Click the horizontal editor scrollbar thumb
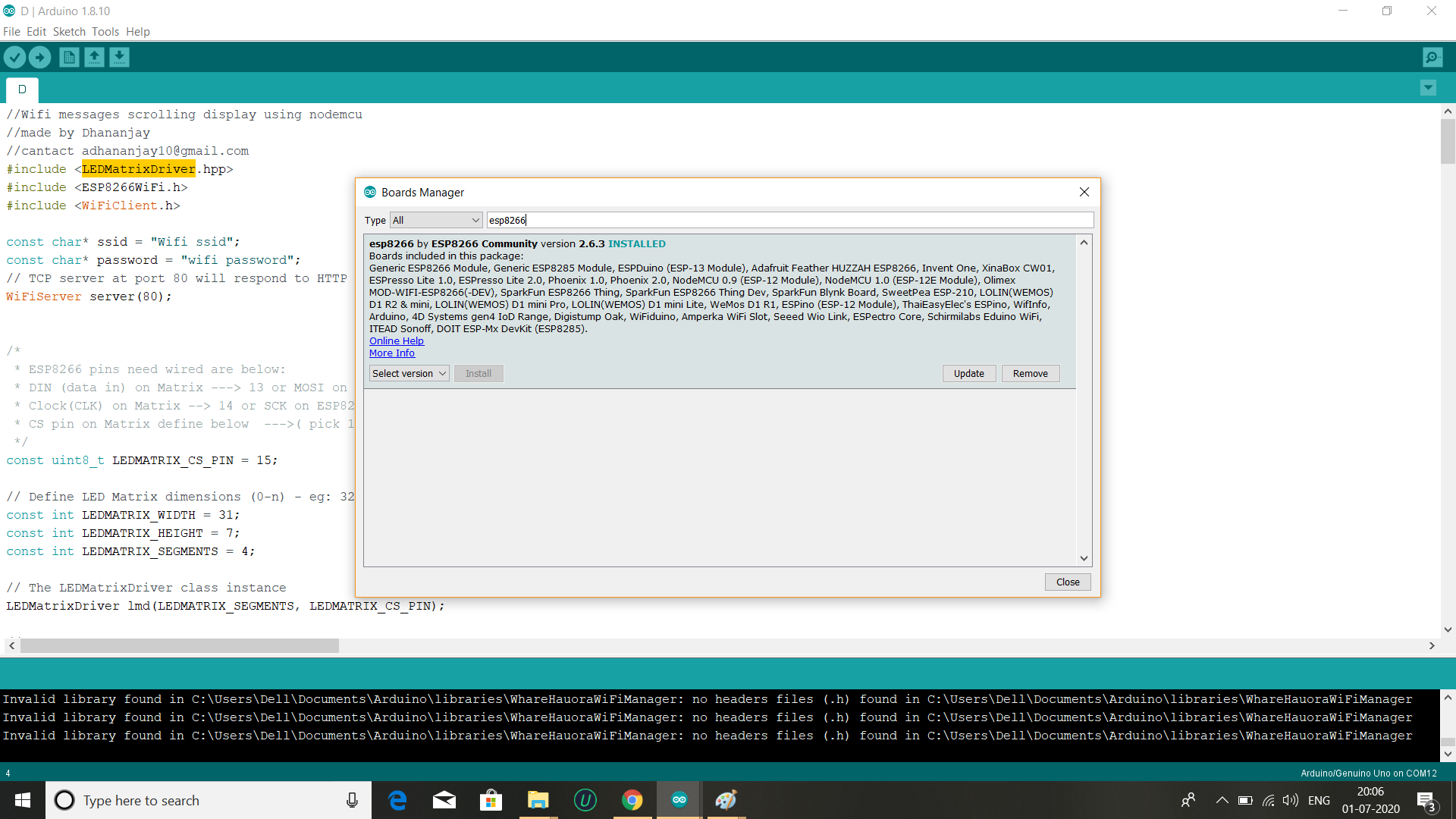Screen dimensions: 1456x819 [x=180, y=645]
